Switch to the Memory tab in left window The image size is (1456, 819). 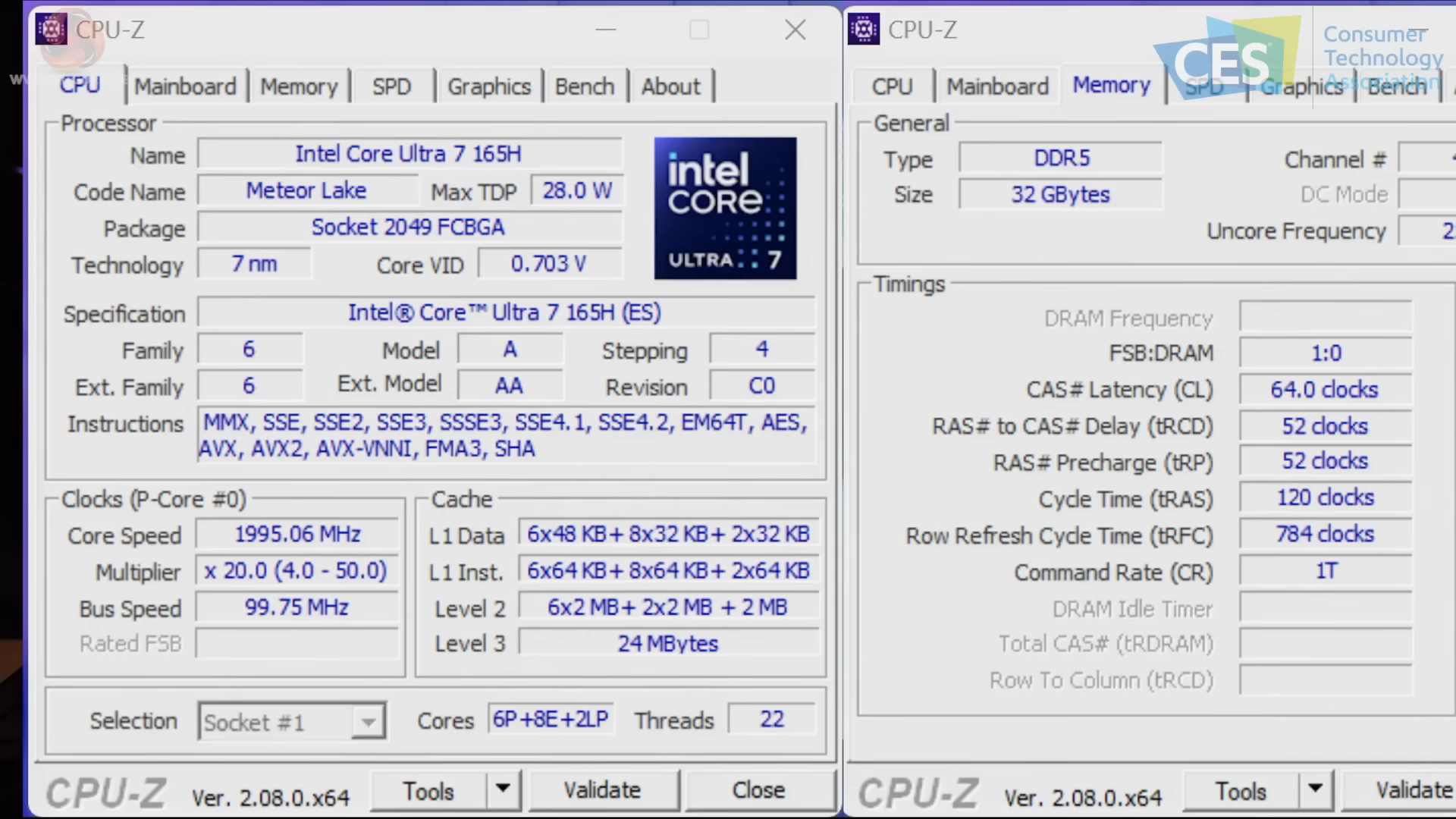[x=299, y=86]
